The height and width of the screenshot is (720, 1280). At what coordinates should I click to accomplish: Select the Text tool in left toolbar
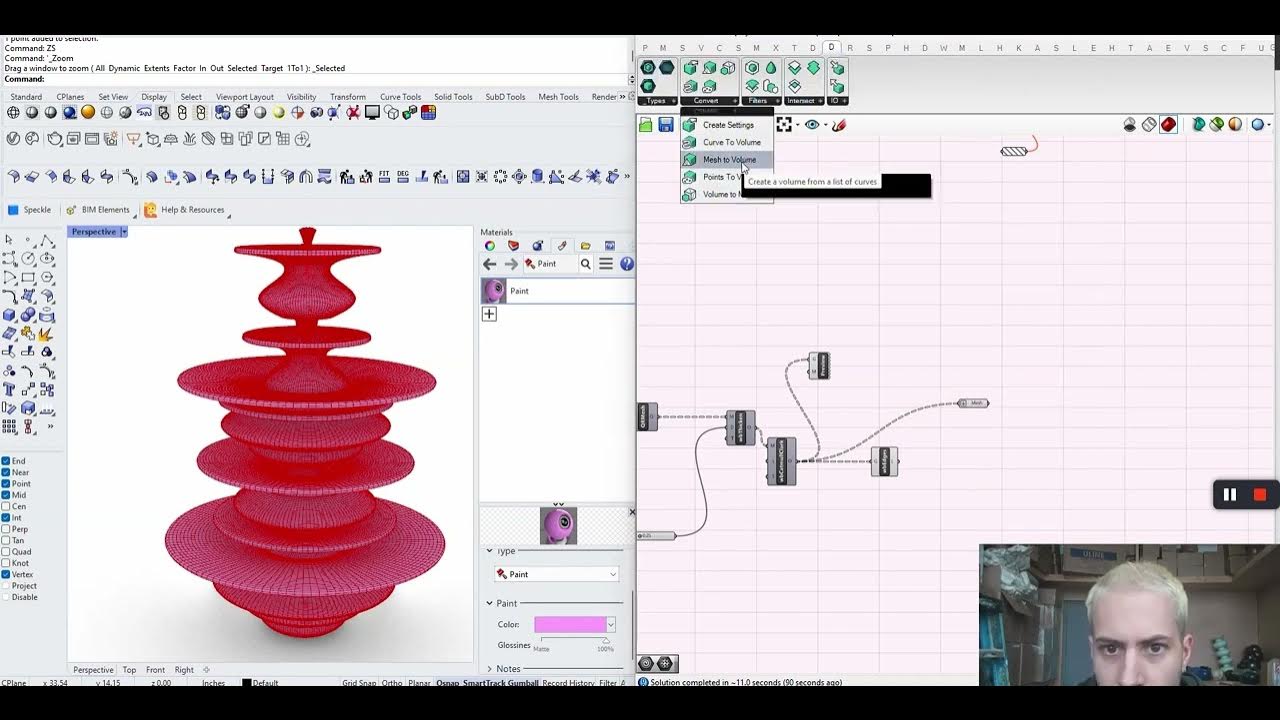9,389
